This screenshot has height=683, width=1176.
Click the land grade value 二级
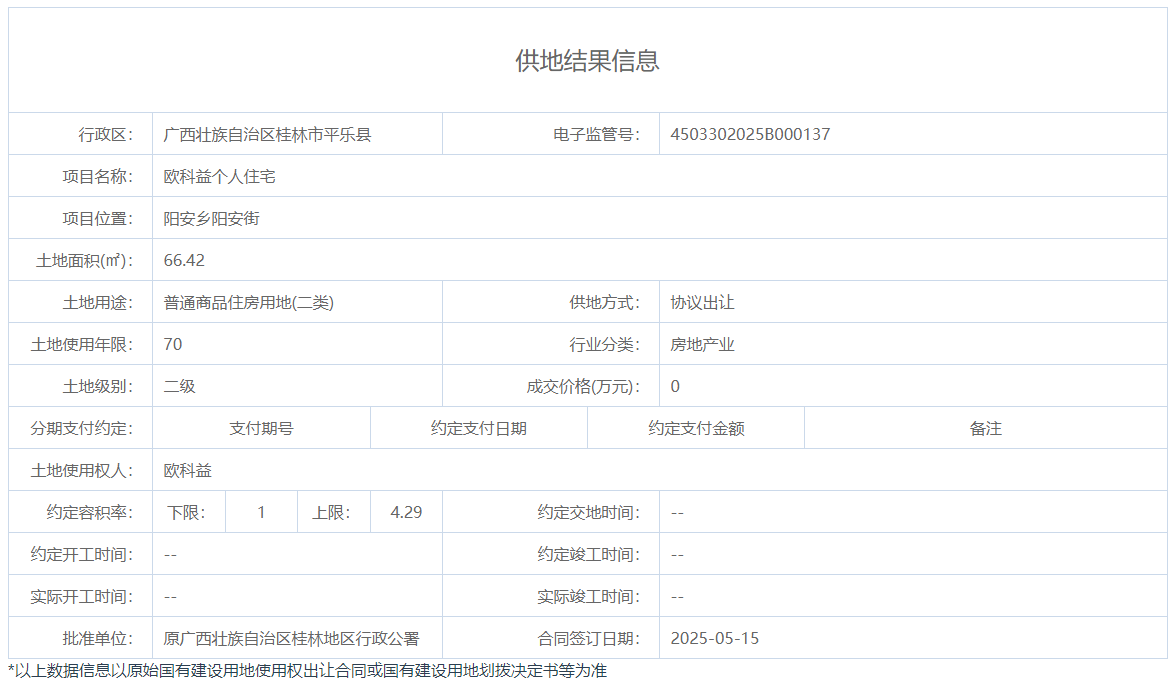click(179, 386)
